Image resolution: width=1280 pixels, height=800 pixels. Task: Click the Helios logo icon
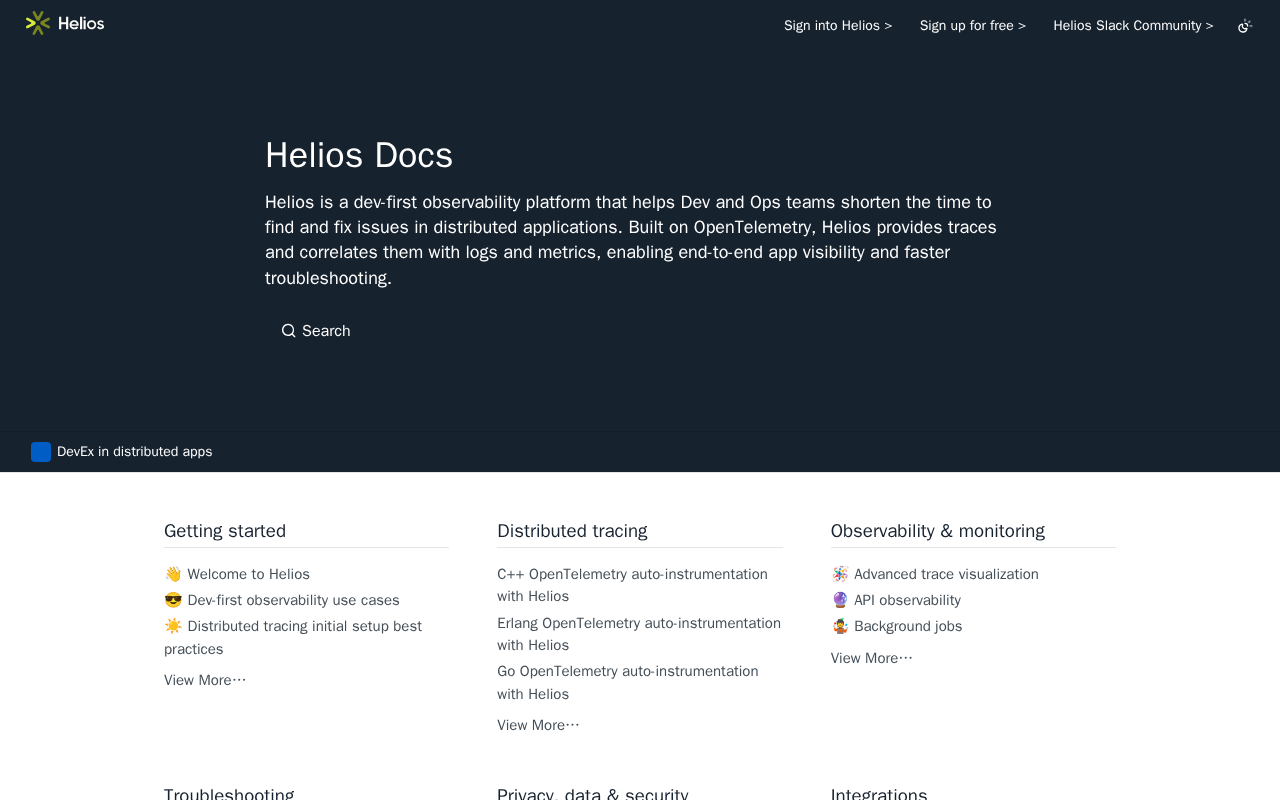coord(38,23)
